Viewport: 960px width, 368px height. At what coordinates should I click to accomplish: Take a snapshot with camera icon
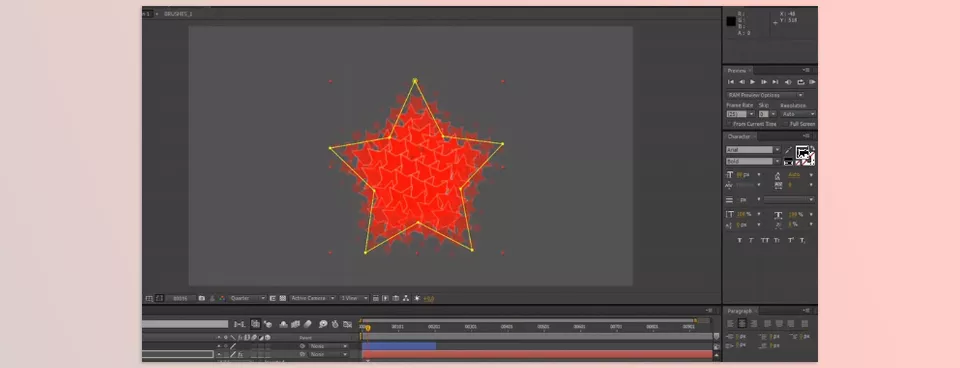point(201,298)
